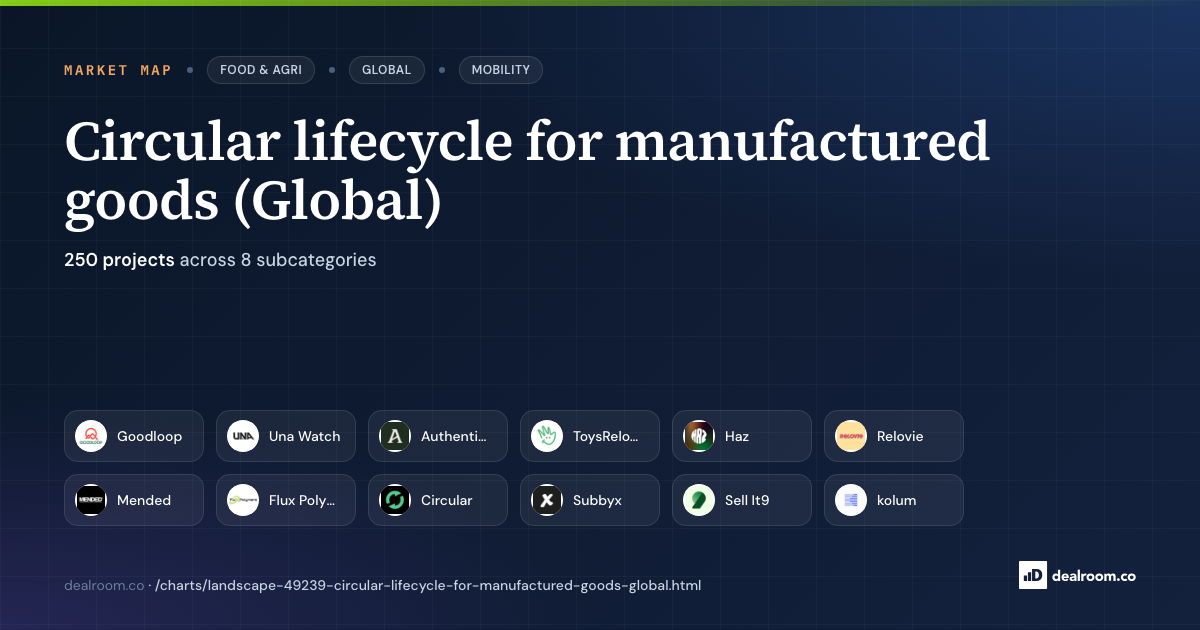Click the Relovie logo icon
This screenshot has height=630, width=1200.
click(x=851, y=436)
